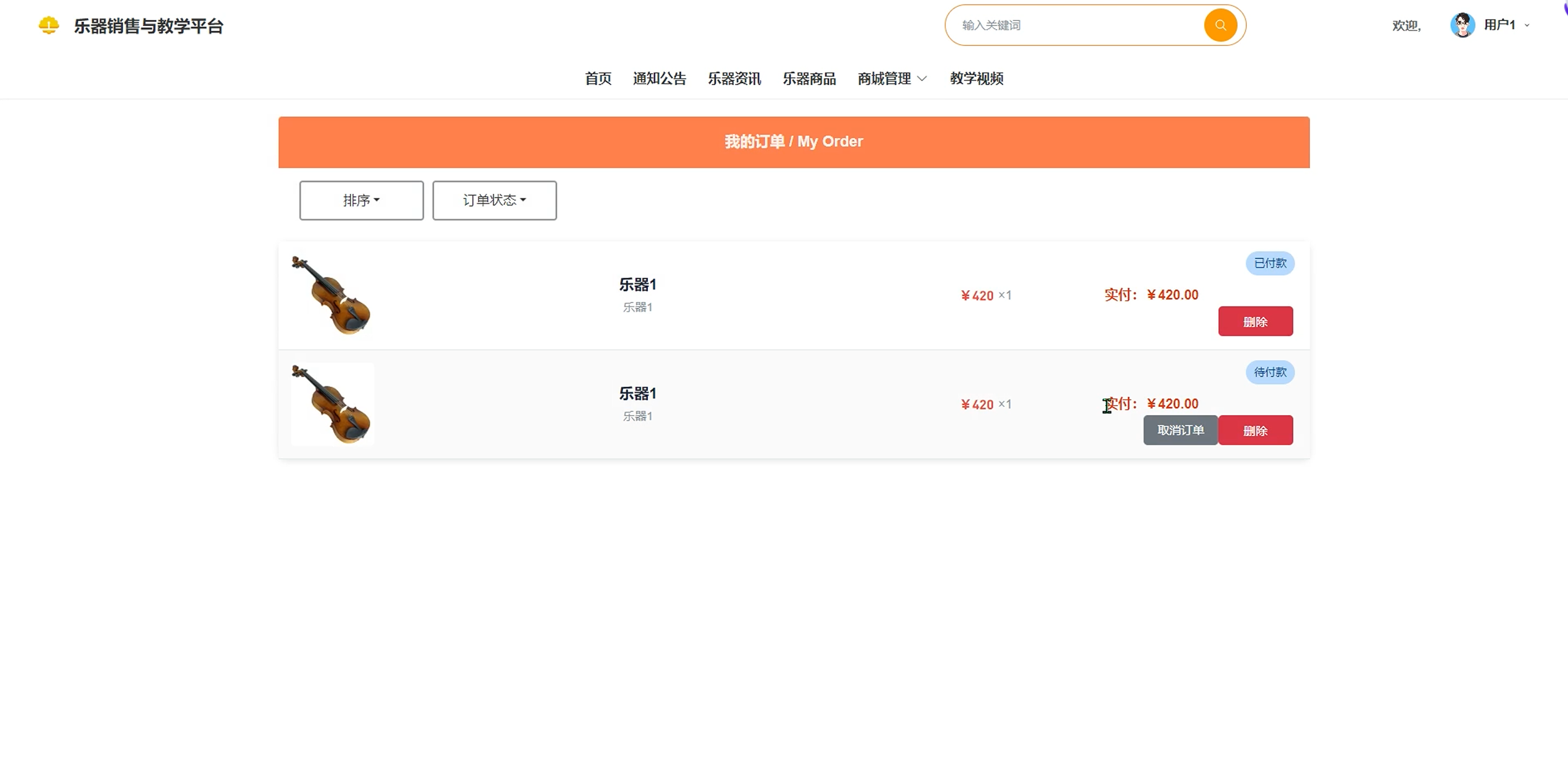The image size is (1568, 766).
Task: Open the 乐器资讯 menu item
Action: pos(734,79)
